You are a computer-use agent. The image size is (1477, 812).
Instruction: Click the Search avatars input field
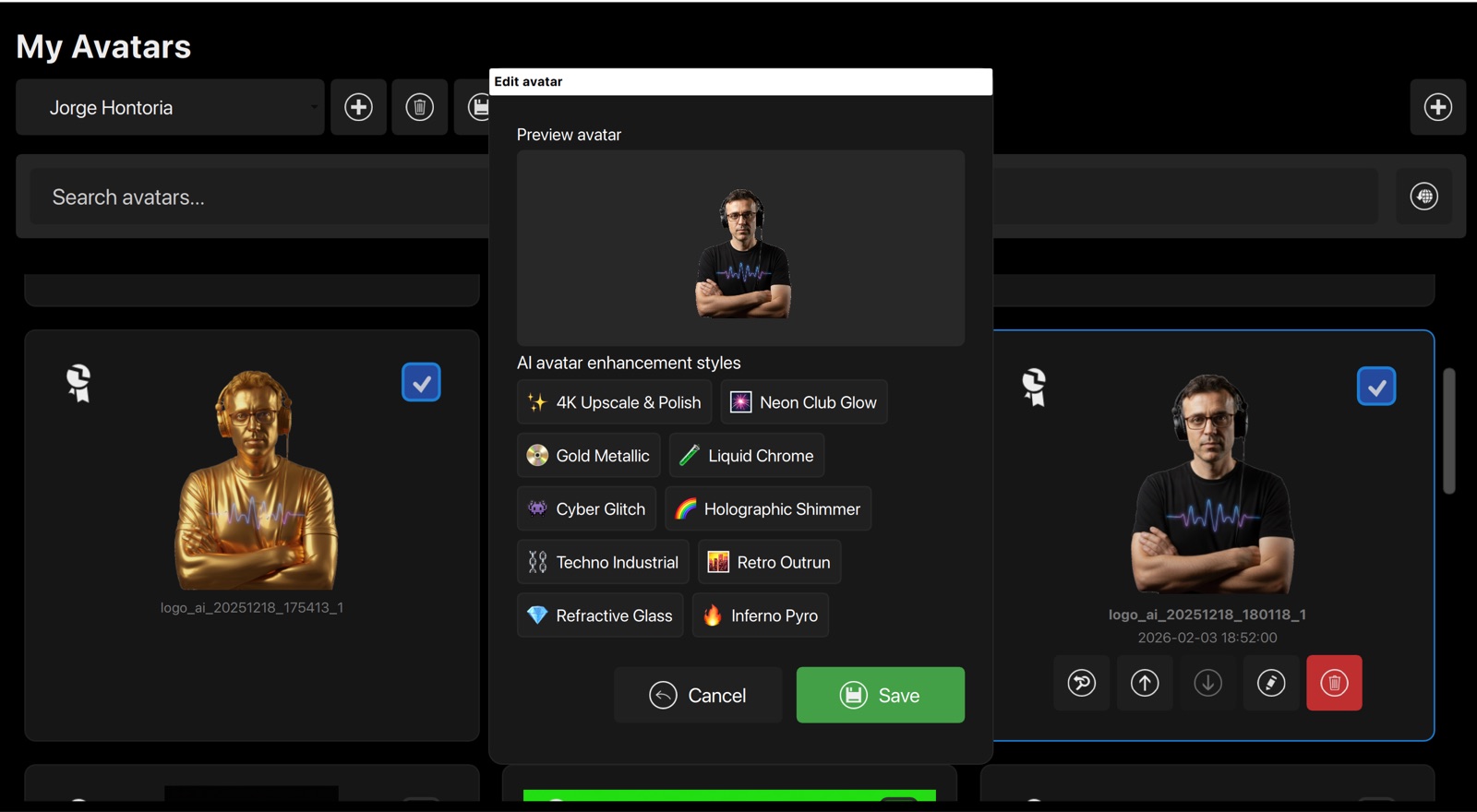(x=258, y=197)
